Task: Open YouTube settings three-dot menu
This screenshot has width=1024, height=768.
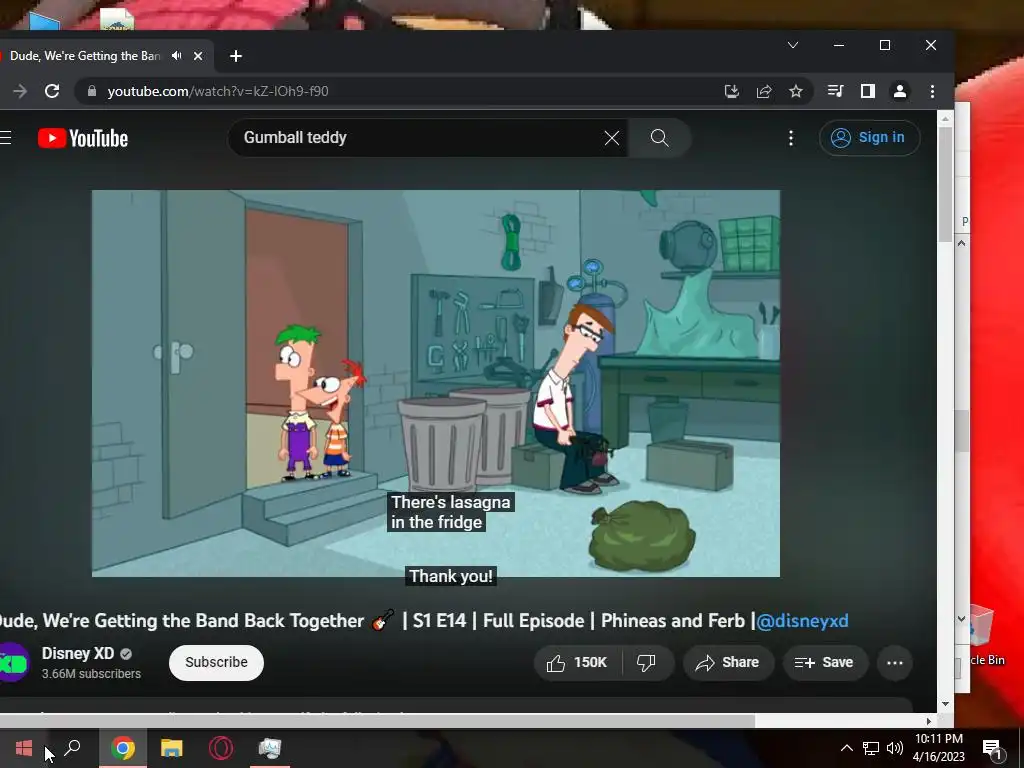Action: coord(791,138)
